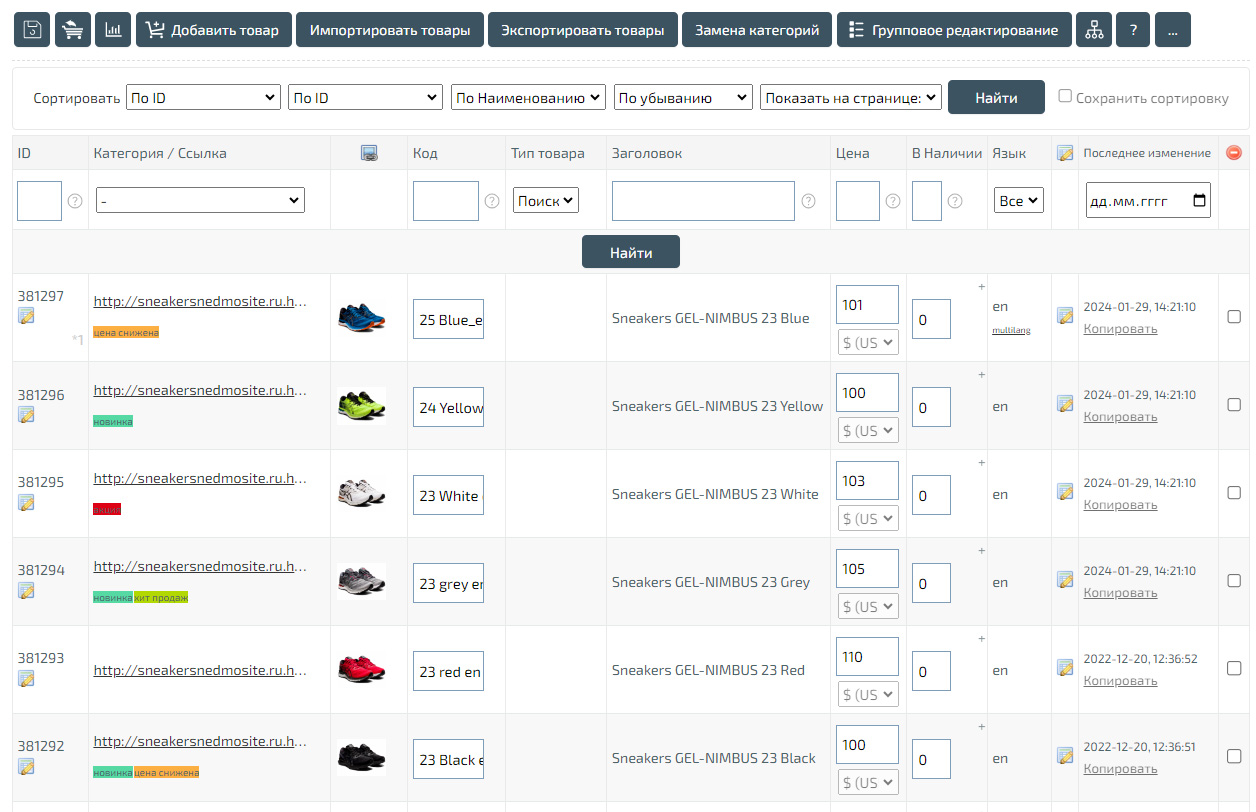Click the красная tag label under product 381295
The height and width of the screenshot is (812, 1256).
pyautogui.click(x=106, y=509)
